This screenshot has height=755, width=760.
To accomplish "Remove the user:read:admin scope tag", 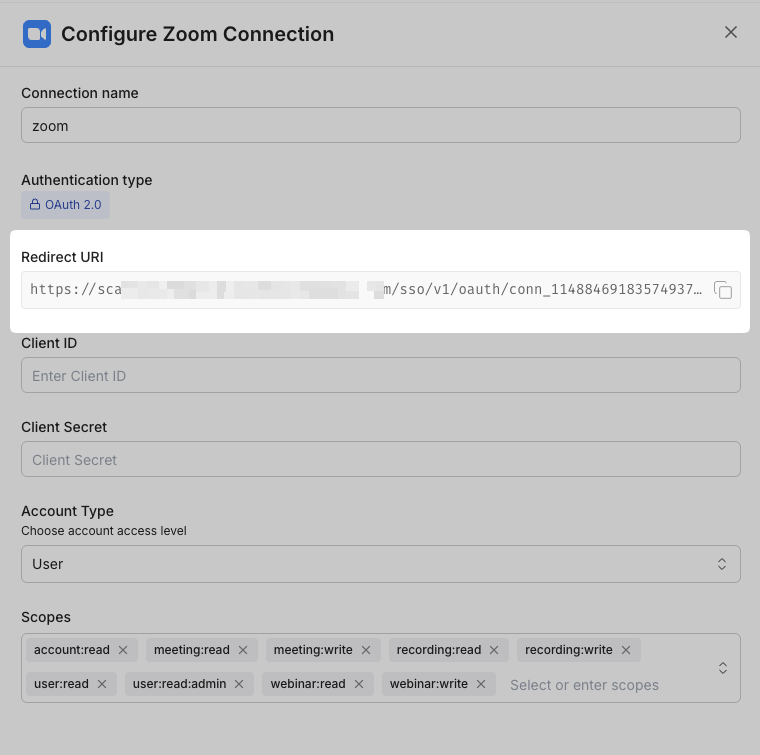I will (x=239, y=684).
